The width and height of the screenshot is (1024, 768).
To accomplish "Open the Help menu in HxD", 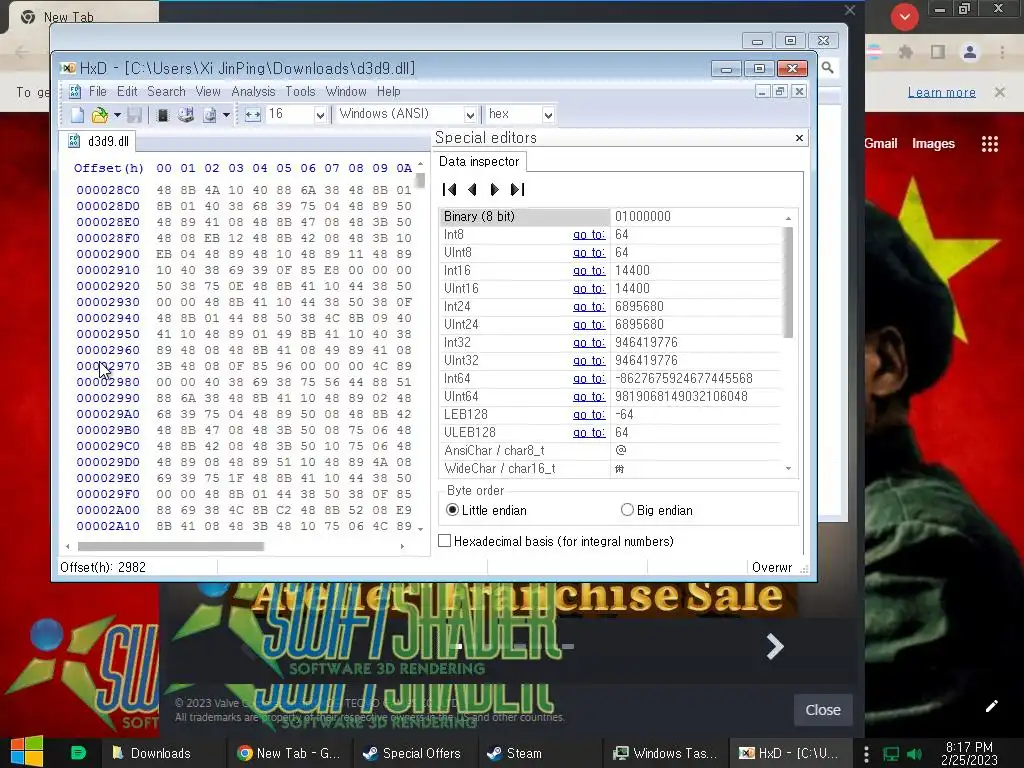I will point(389,91).
